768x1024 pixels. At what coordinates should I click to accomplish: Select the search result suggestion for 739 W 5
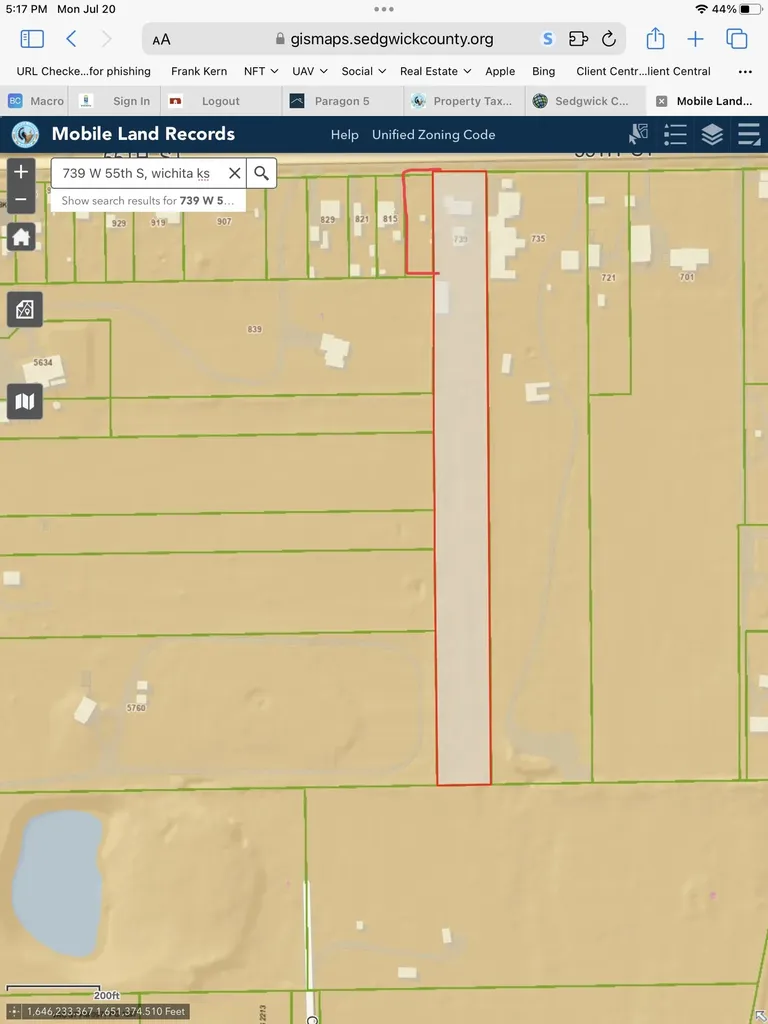coord(148,200)
